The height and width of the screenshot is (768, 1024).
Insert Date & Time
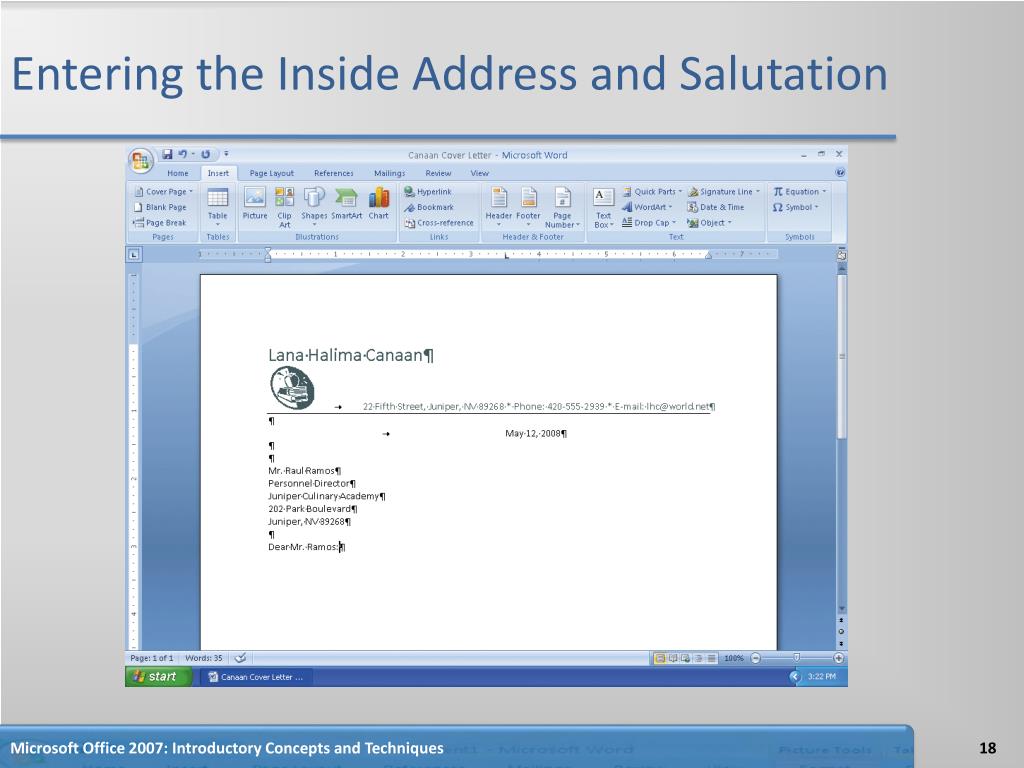tap(716, 207)
